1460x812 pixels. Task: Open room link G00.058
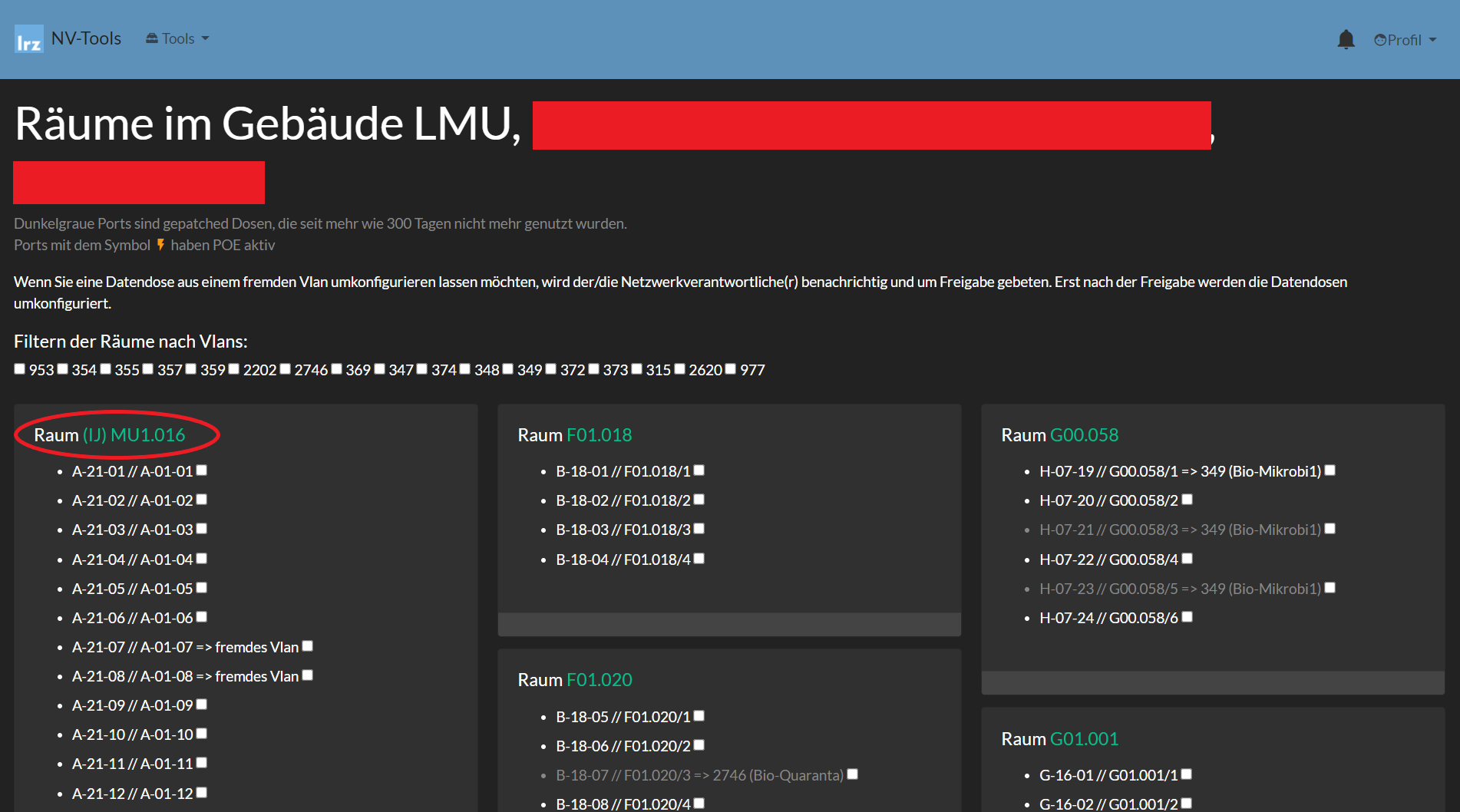1084,435
